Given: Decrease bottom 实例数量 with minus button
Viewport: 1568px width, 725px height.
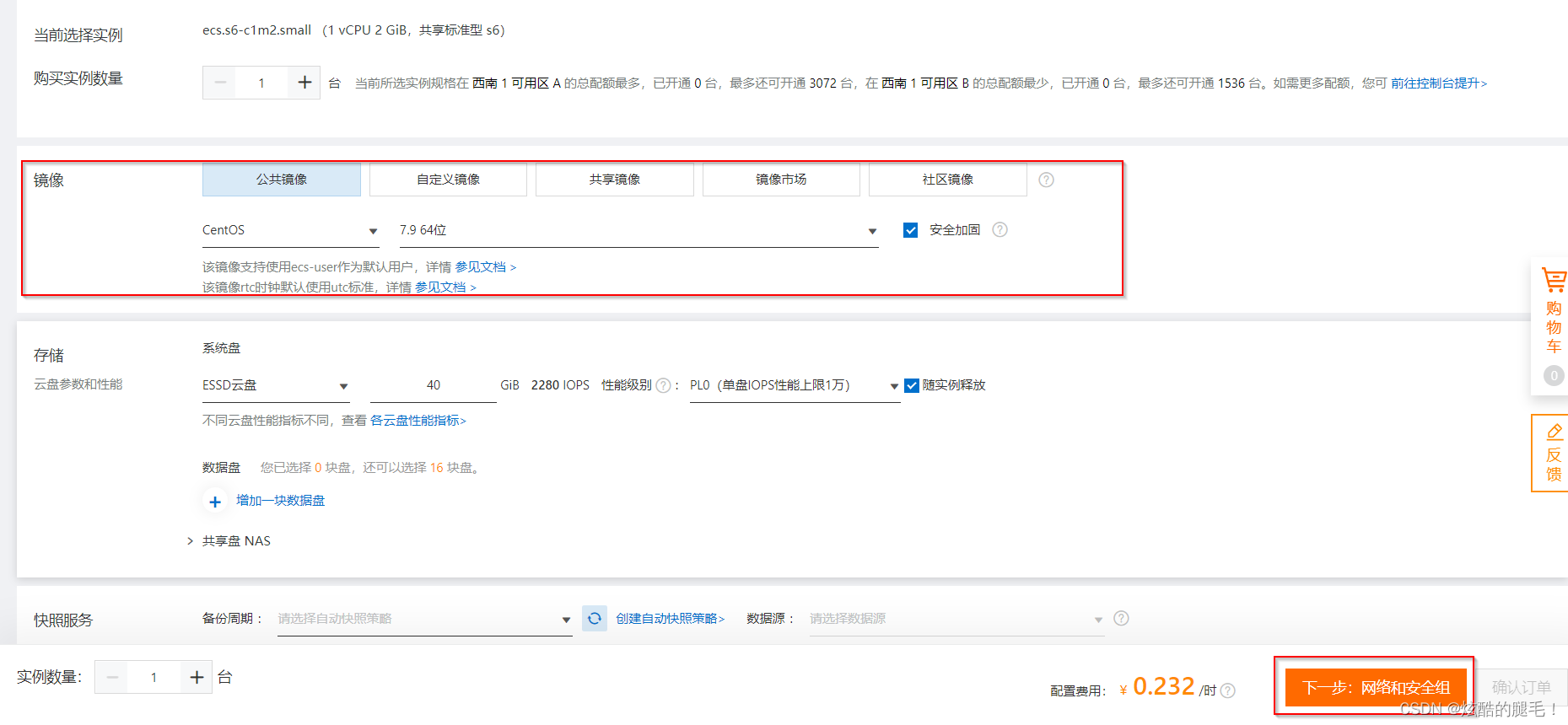Looking at the screenshot, I should pos(112,677).
